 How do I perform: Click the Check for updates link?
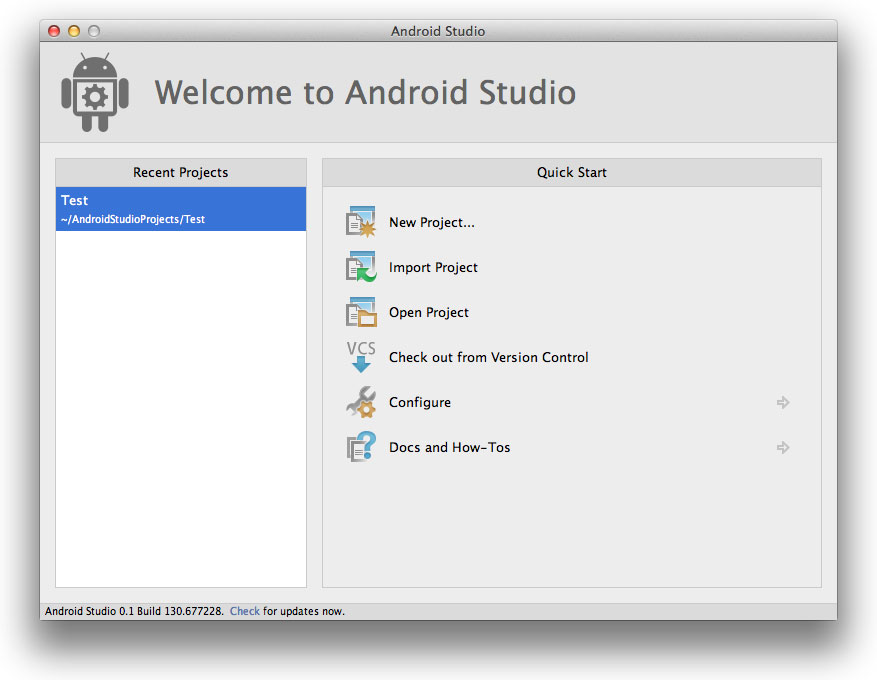(x=244, y=611)
